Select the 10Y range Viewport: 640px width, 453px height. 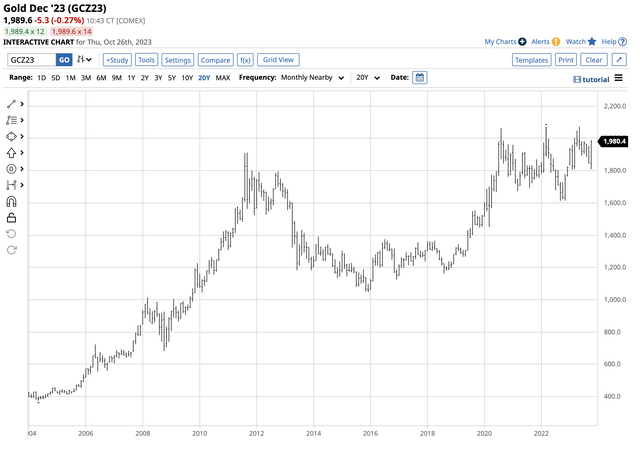187,78
